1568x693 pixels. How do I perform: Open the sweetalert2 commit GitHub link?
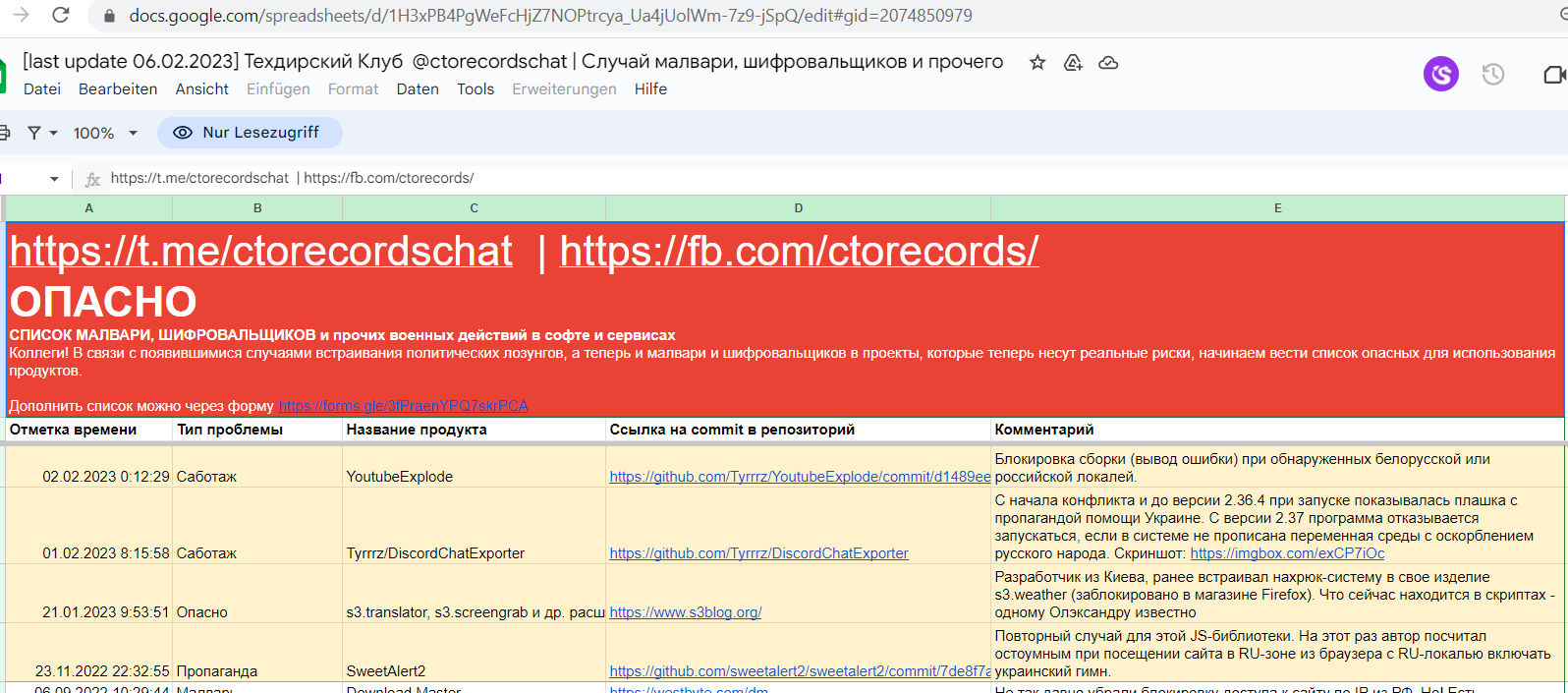click(x=800, y=671)
